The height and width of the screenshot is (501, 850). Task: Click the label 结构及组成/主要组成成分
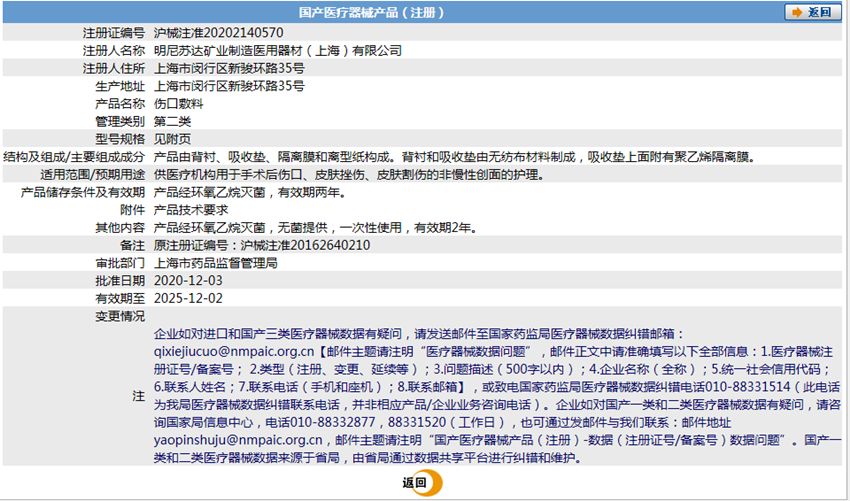coord(74,157)
